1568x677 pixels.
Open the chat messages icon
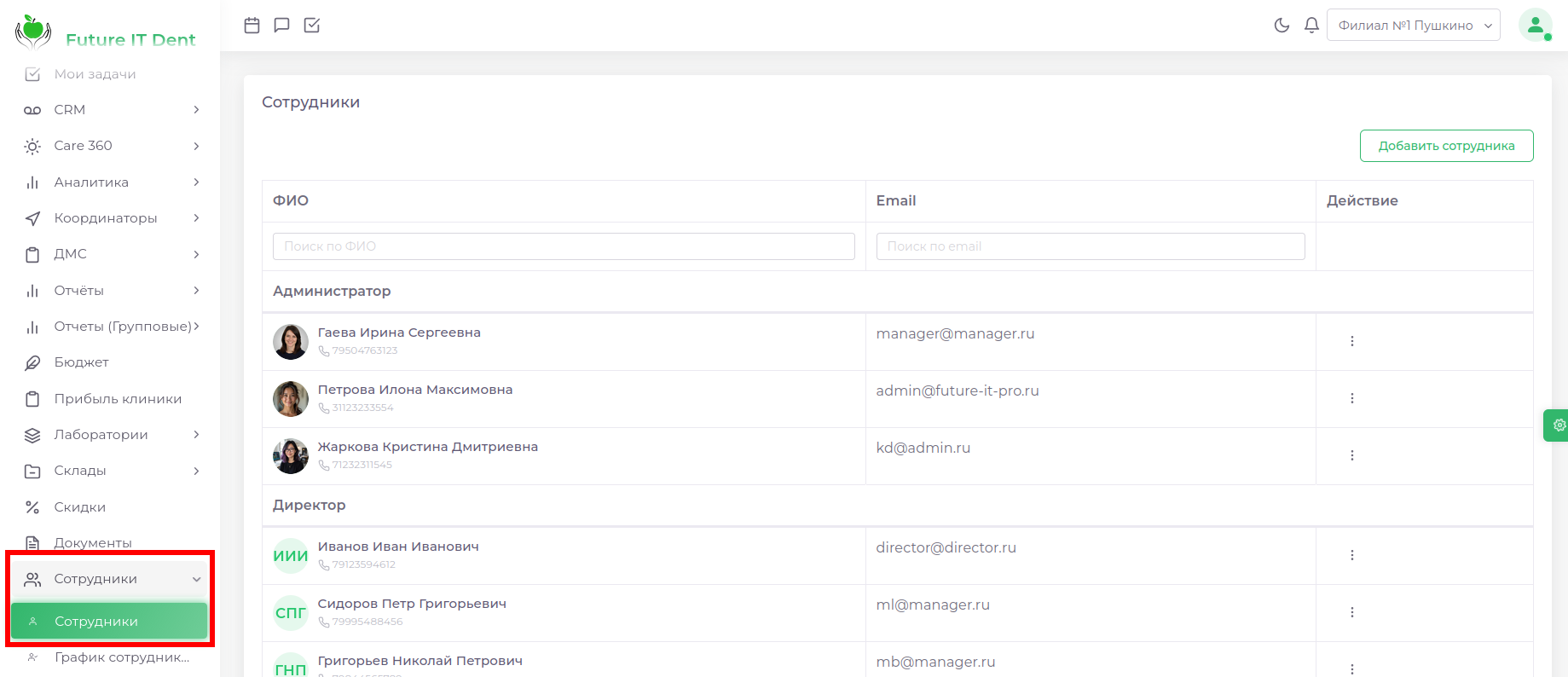[281, 26]
